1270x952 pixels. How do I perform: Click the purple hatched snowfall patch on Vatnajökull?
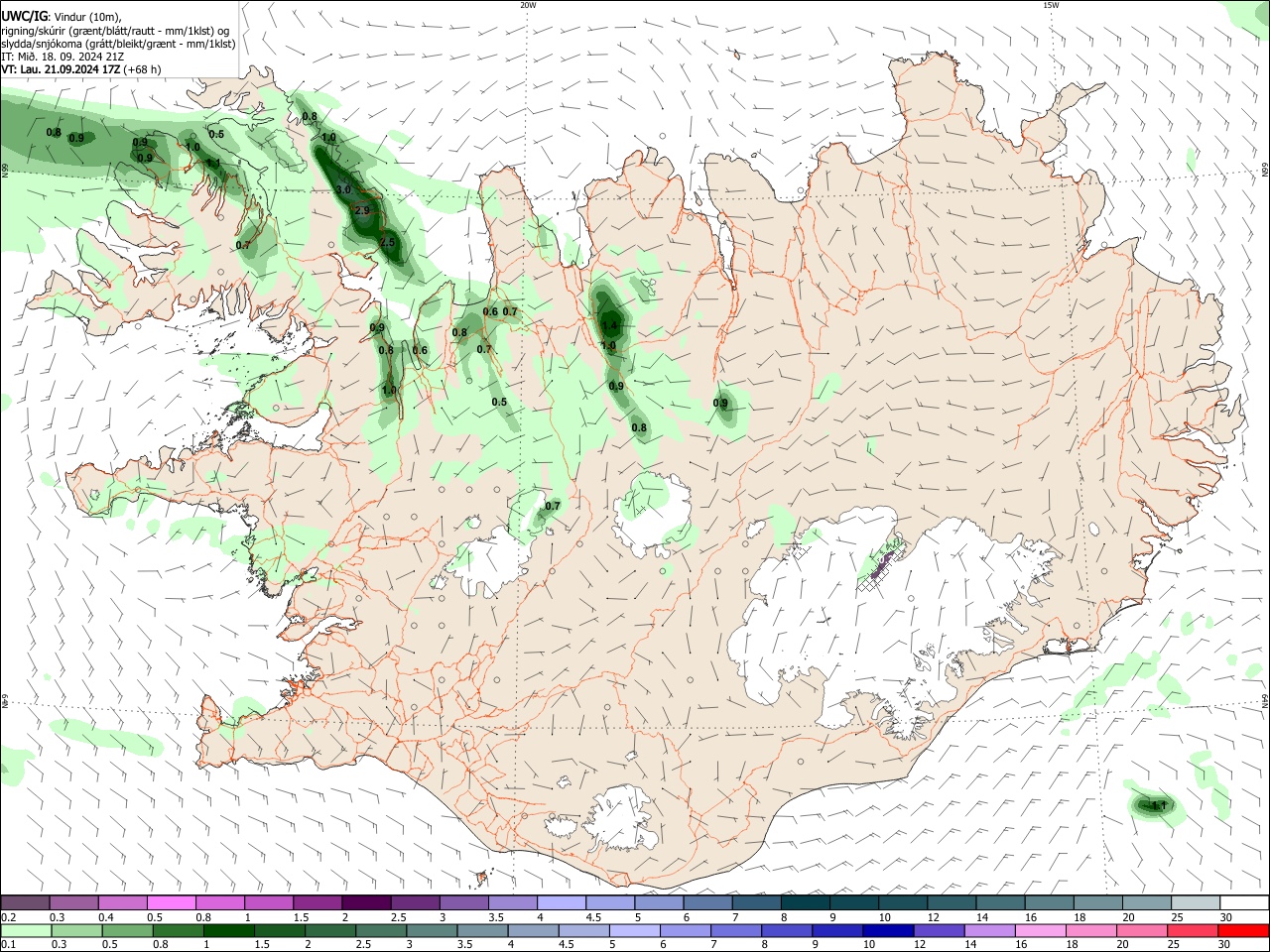coord(881,565)
